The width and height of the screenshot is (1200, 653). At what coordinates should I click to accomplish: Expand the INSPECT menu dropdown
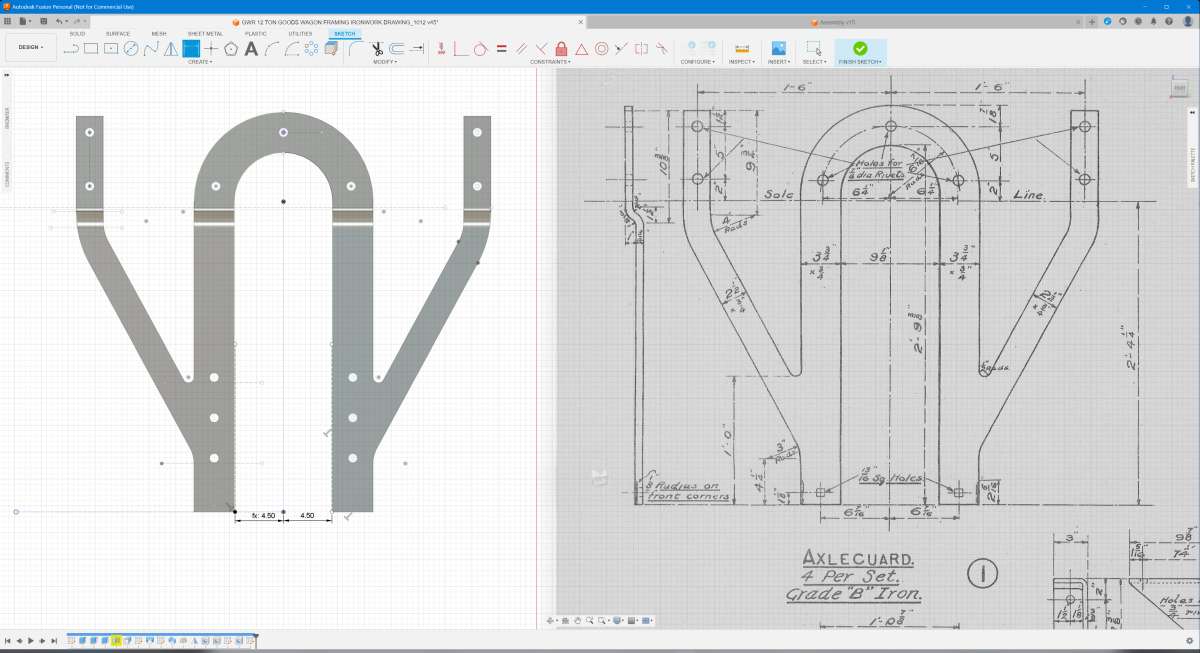[x=741, y=62]
